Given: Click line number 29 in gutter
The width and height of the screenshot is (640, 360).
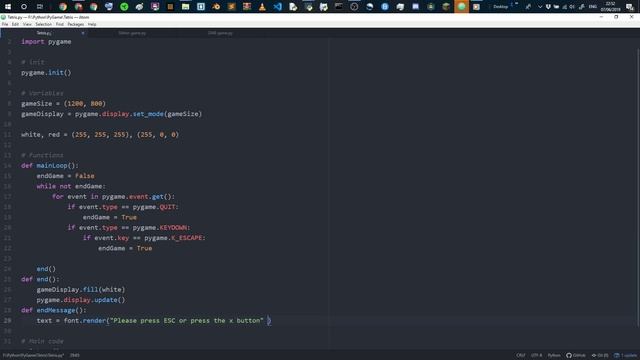Looking at the screenshot, I should (8, 320).
